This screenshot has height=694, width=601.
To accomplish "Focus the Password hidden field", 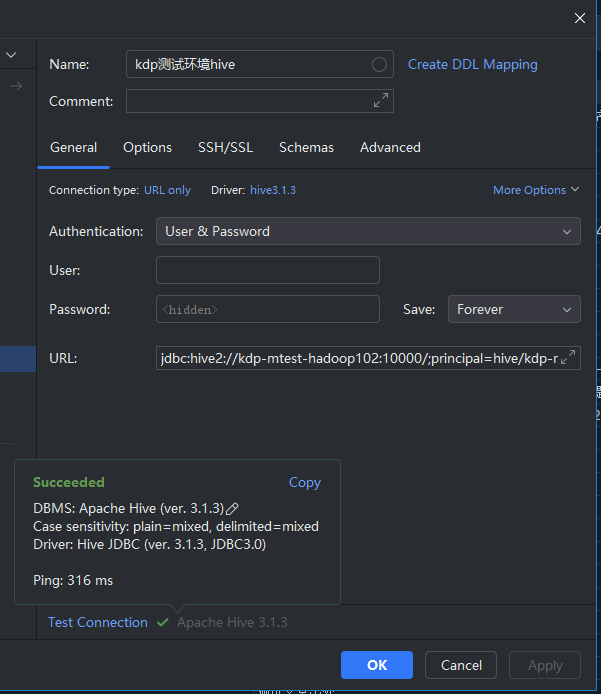I will pyautogui.click(x=268, y=309).
